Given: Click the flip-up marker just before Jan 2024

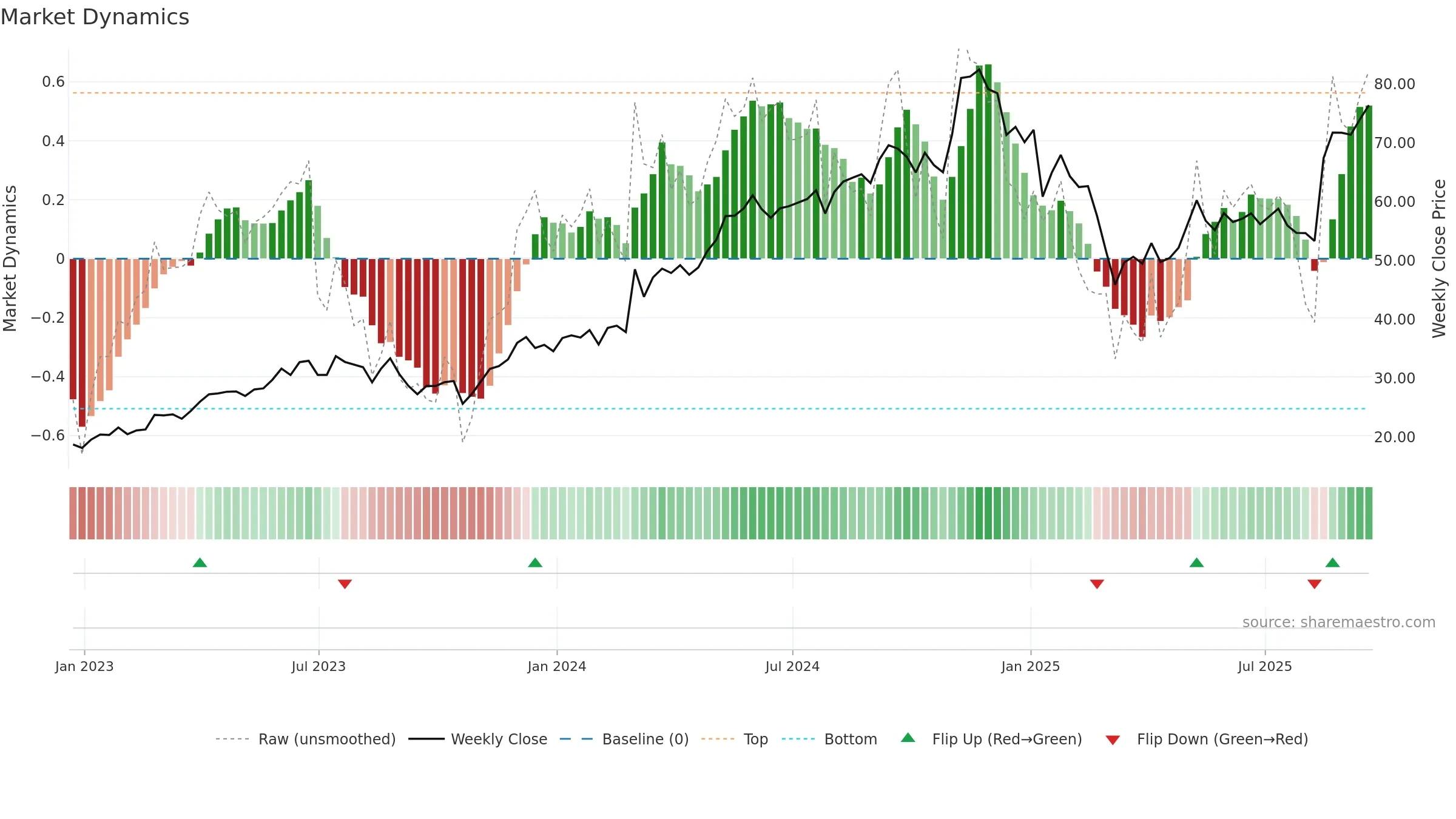Looking at the screenshot, I should (535, 562).
